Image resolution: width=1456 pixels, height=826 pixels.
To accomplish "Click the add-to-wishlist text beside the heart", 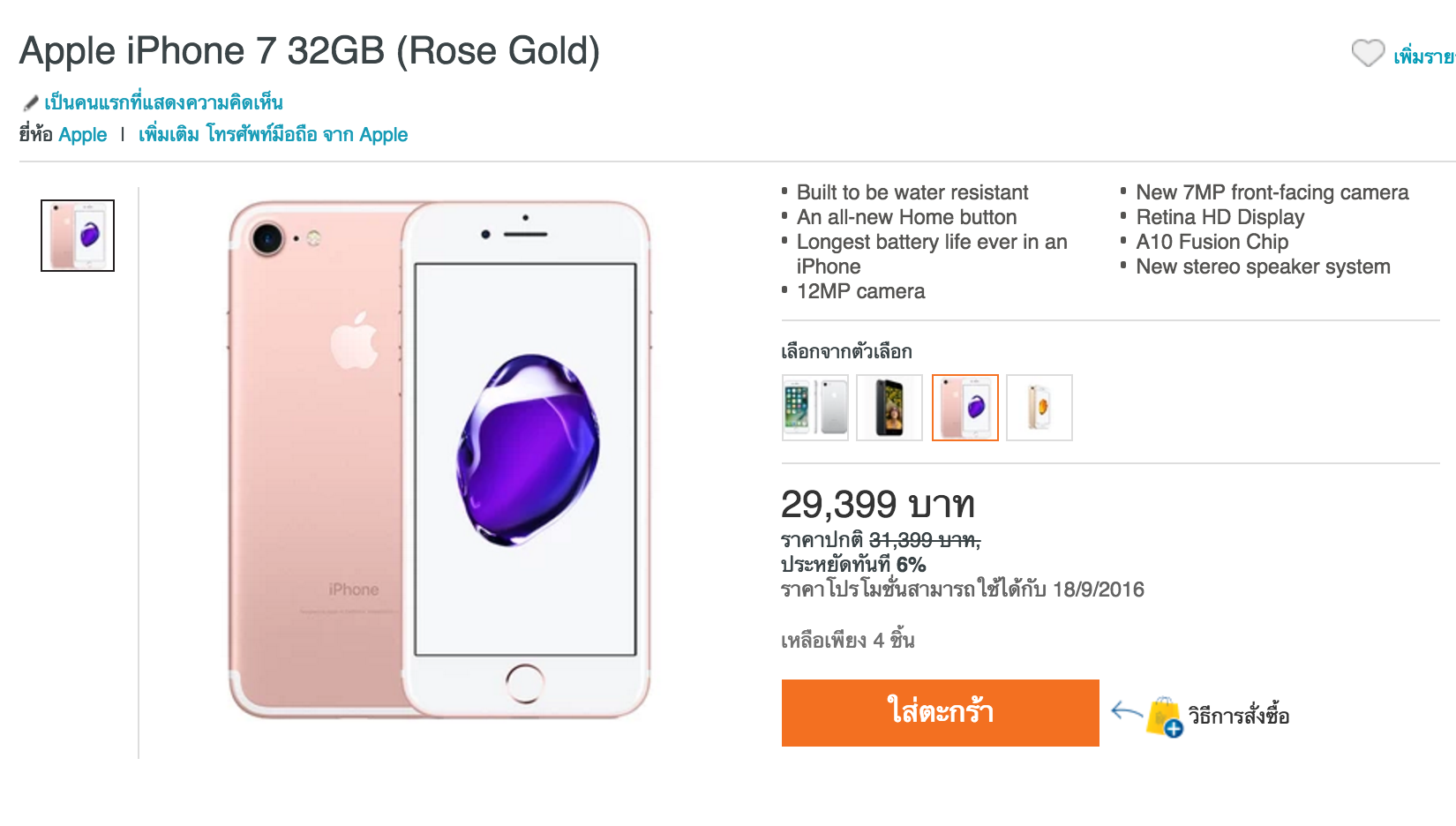I will 1423,57.
